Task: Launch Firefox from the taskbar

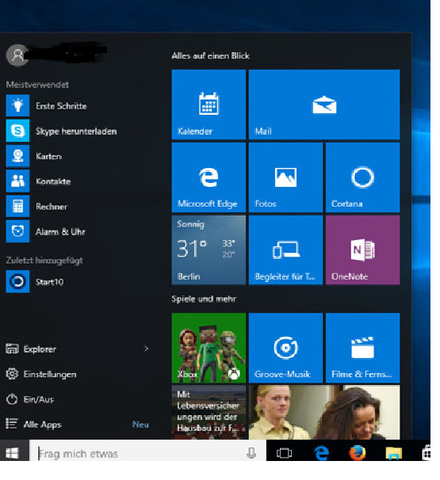Action: click(x=357, y=453)
